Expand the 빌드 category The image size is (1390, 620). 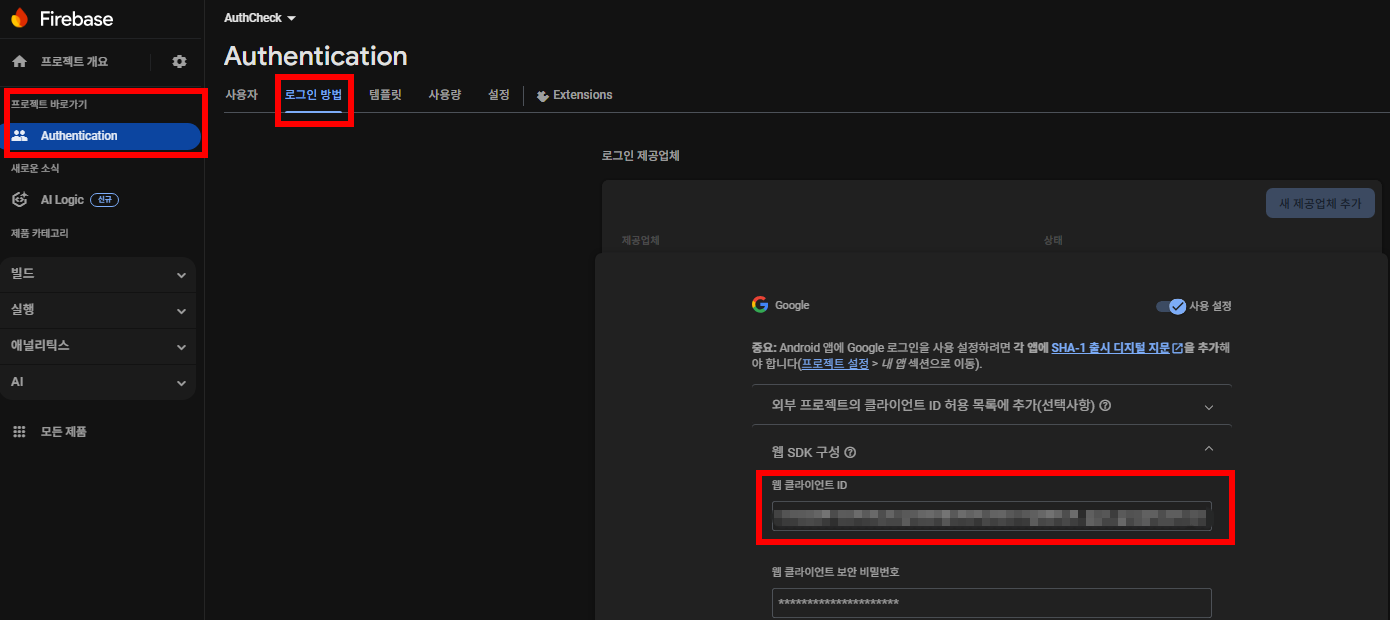click(98, 274)
